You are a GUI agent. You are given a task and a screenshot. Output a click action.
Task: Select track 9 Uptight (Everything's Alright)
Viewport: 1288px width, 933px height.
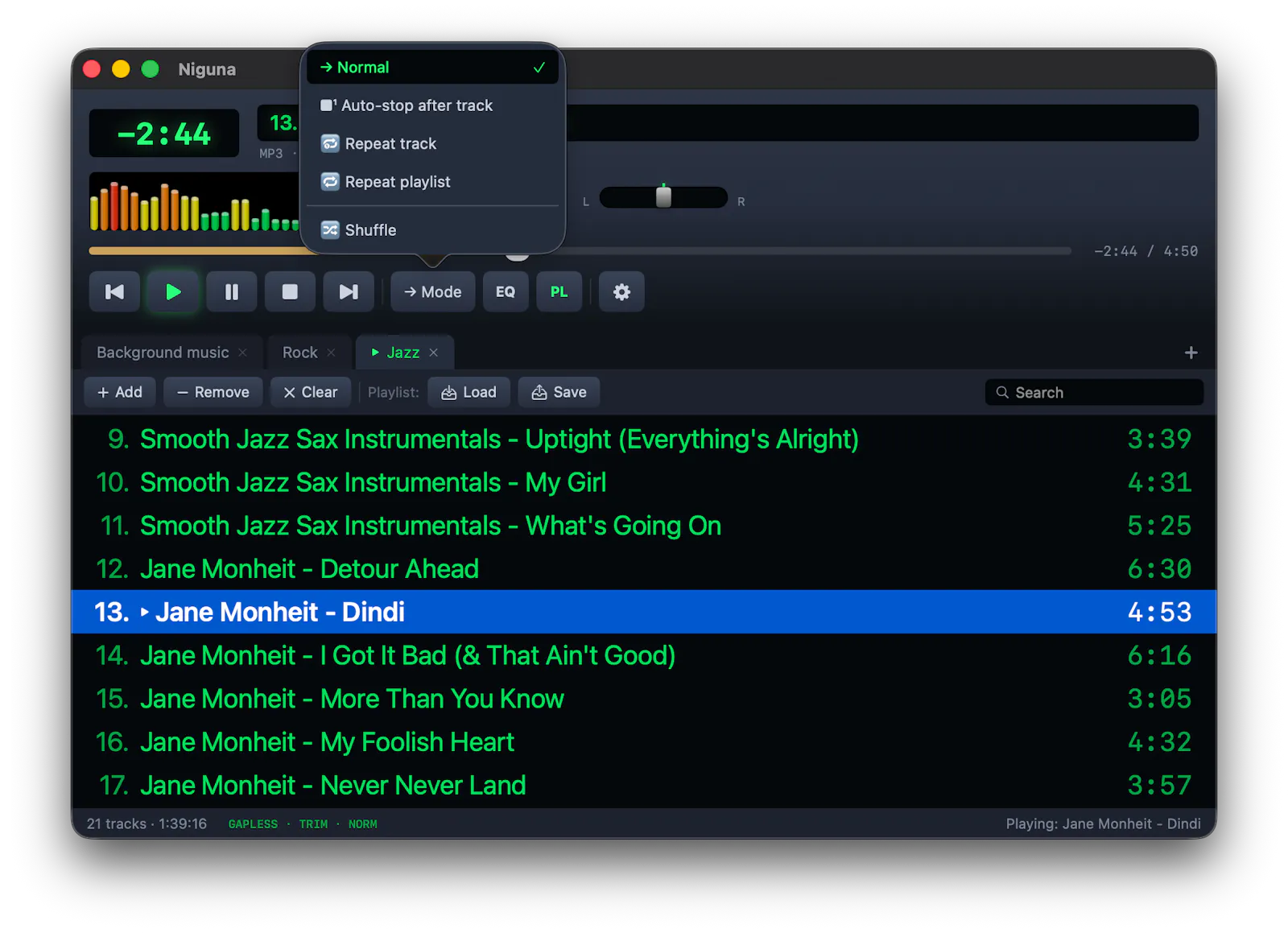coord(644,439)
